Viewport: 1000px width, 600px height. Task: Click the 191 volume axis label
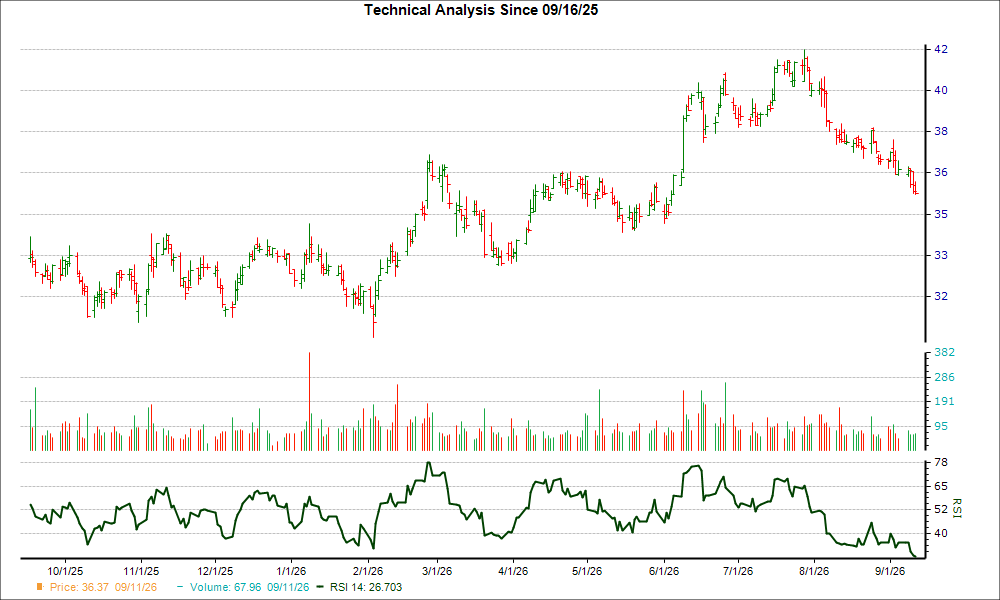click(944, 401)
